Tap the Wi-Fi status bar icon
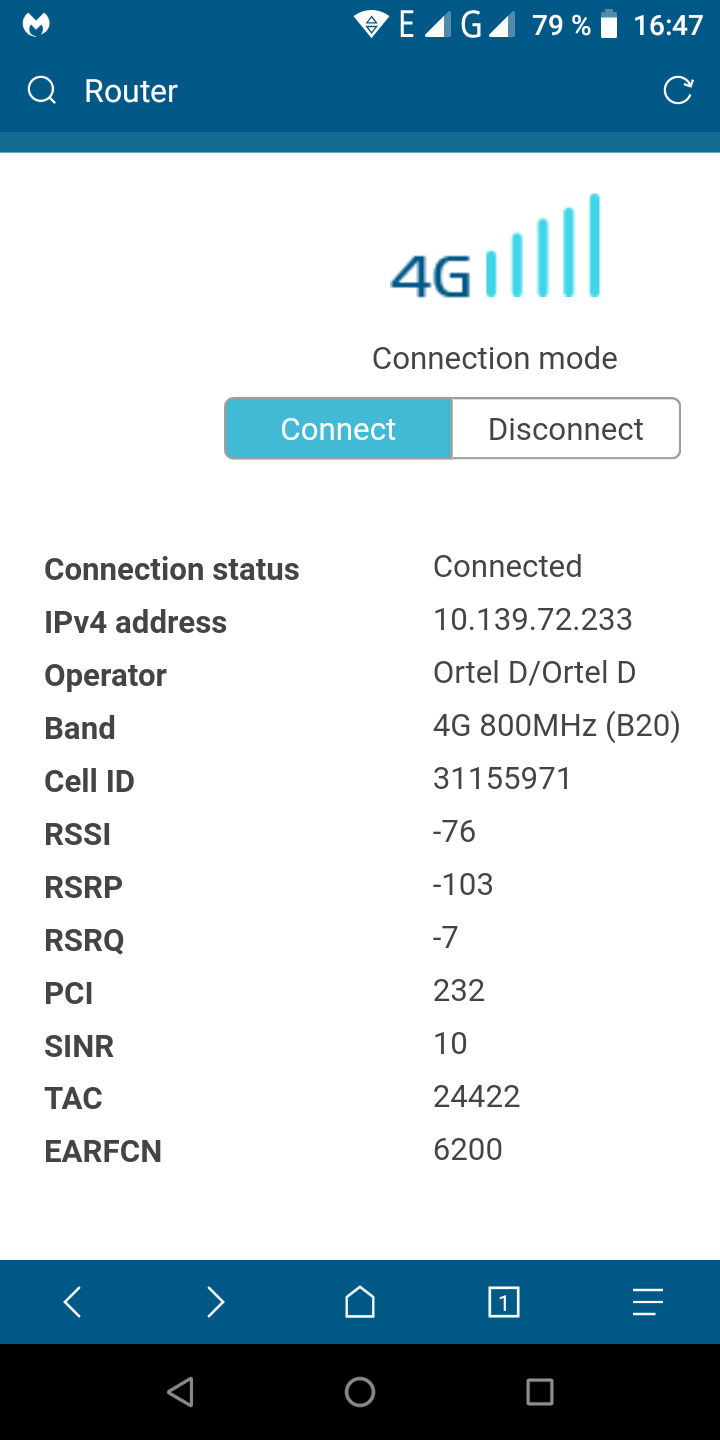 pos(370,25)
